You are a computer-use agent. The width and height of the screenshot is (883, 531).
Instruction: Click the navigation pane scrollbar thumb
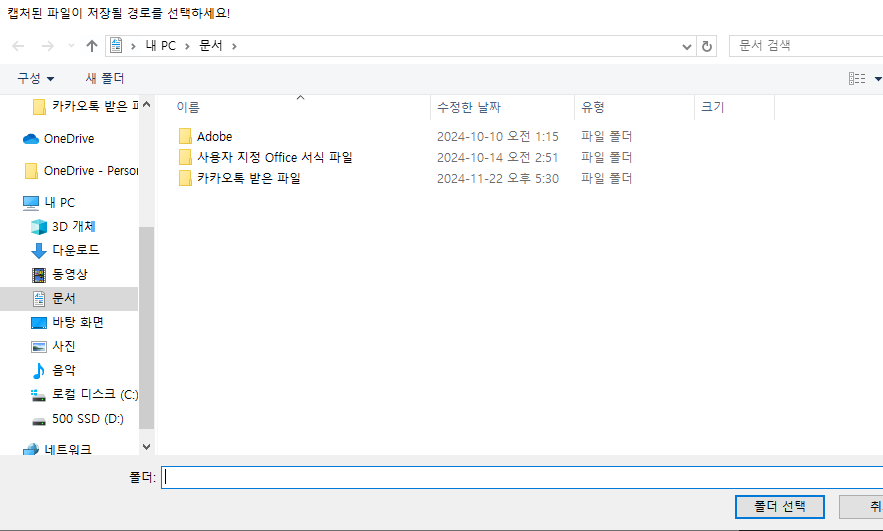tap(146, 328)
